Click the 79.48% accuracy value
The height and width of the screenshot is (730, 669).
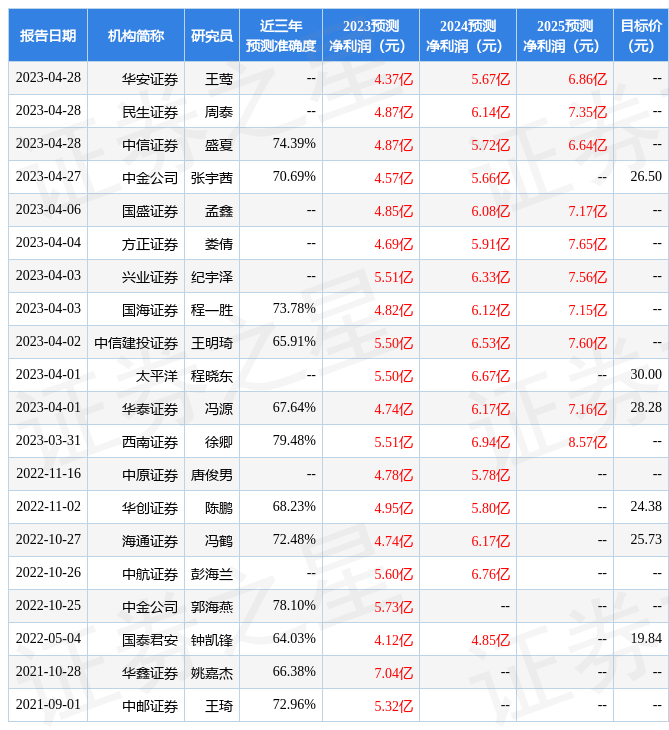coord(294,440)
